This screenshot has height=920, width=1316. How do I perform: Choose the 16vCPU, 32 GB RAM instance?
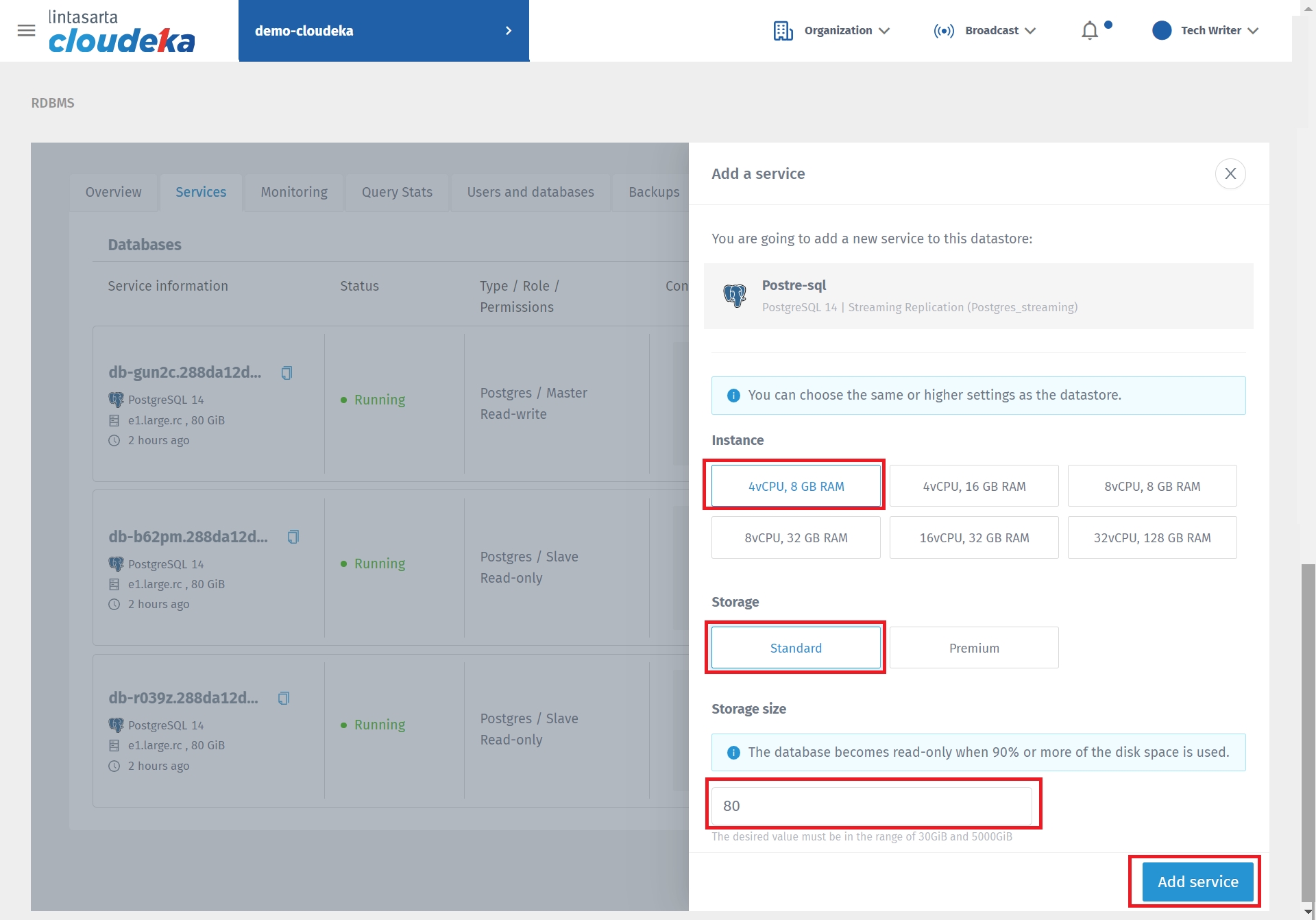[x=973, y=537]
